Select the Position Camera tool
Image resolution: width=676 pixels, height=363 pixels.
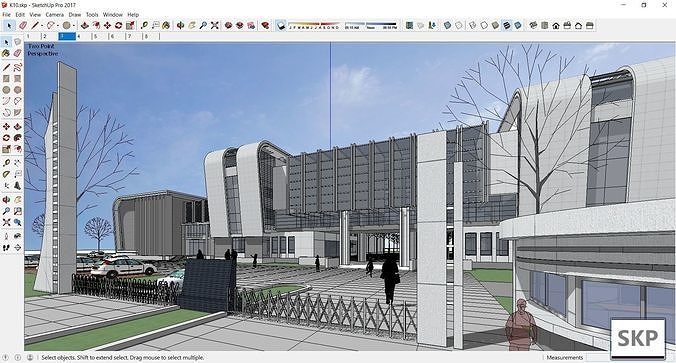tap(6, 236)
